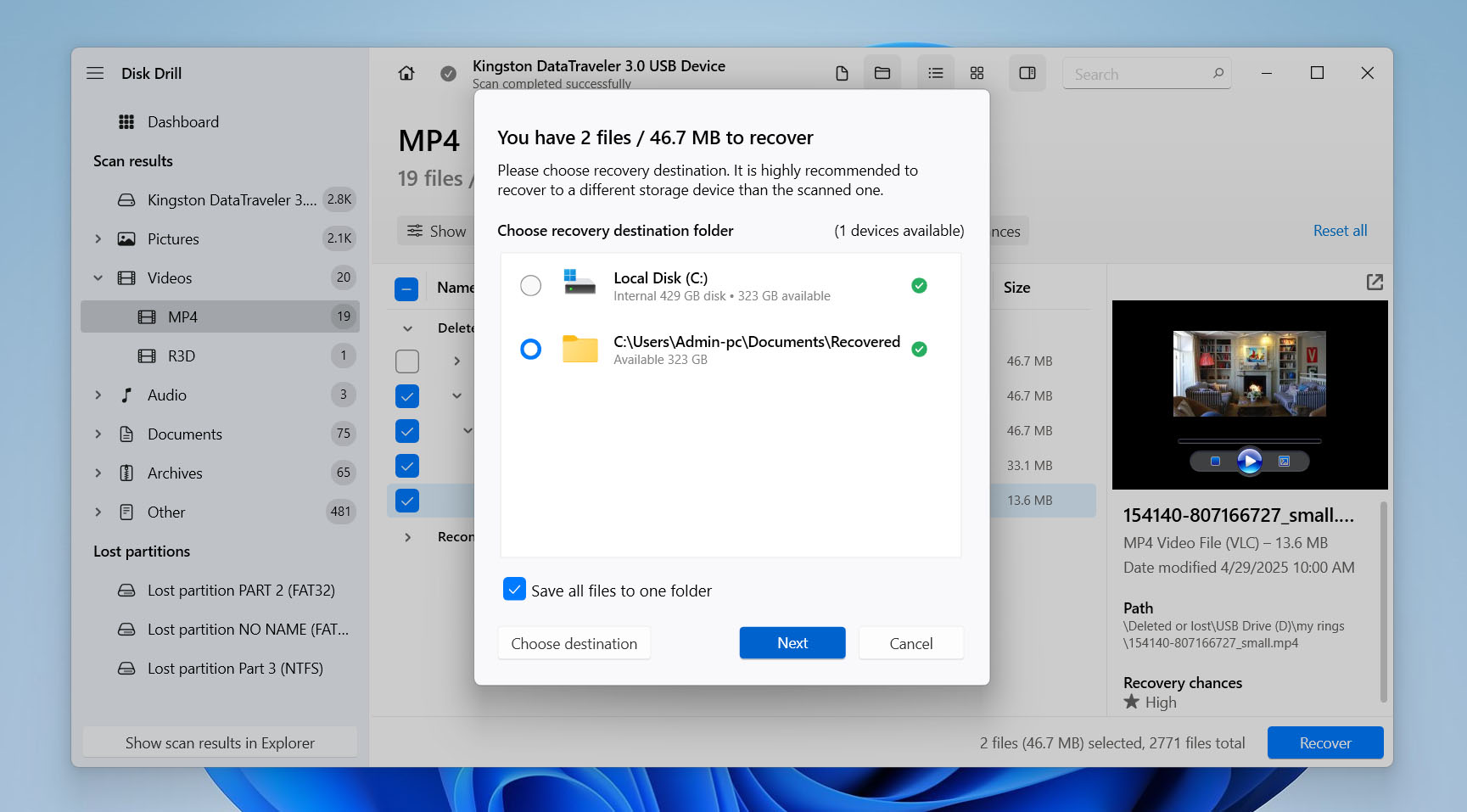Select the Documents\Recovered radio button
Screen dimensions: 1467x812
point(530,349)
